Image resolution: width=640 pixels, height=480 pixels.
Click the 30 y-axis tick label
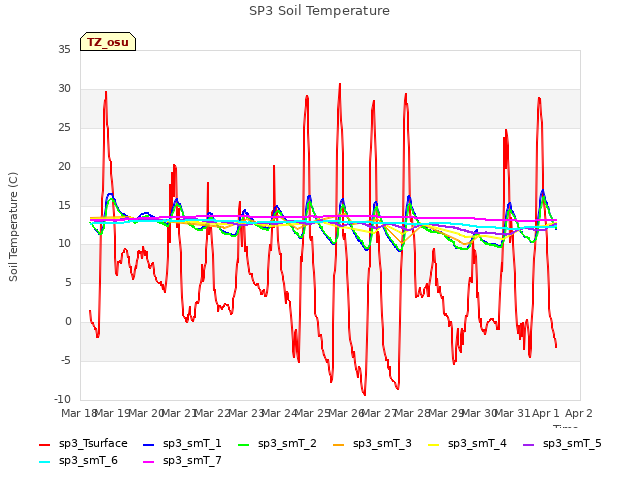pos(64,89)
